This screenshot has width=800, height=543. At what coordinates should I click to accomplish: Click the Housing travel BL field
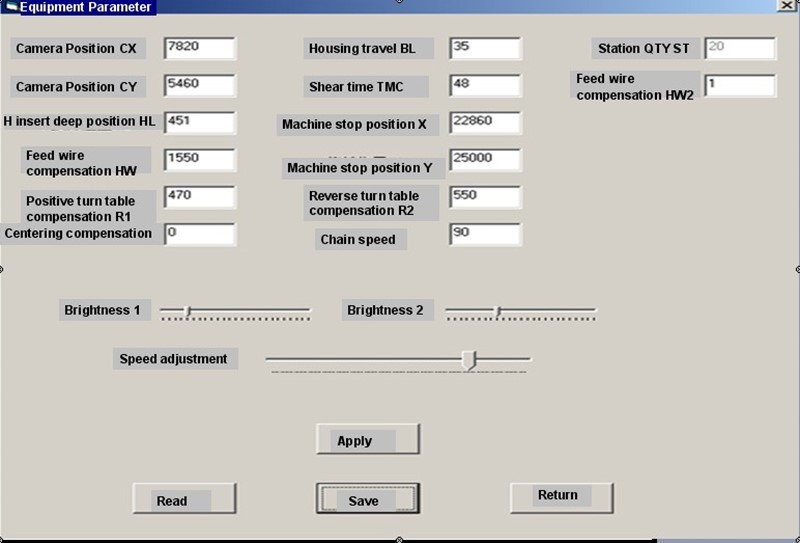tap(485, 48)
